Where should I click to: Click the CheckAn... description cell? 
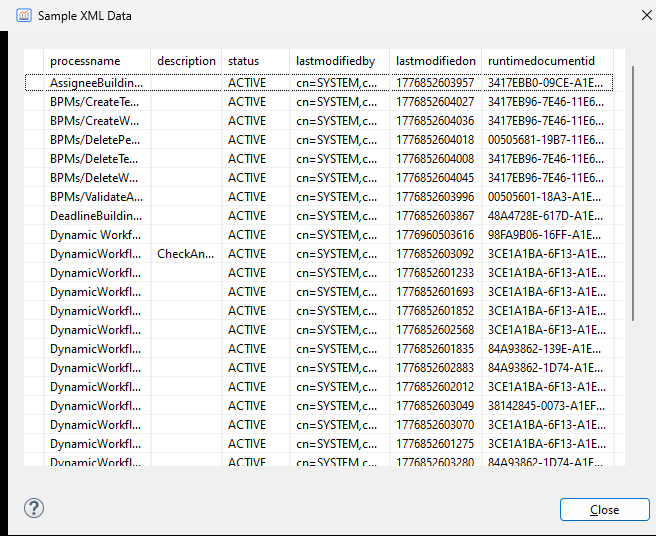(x=186, y=254)
